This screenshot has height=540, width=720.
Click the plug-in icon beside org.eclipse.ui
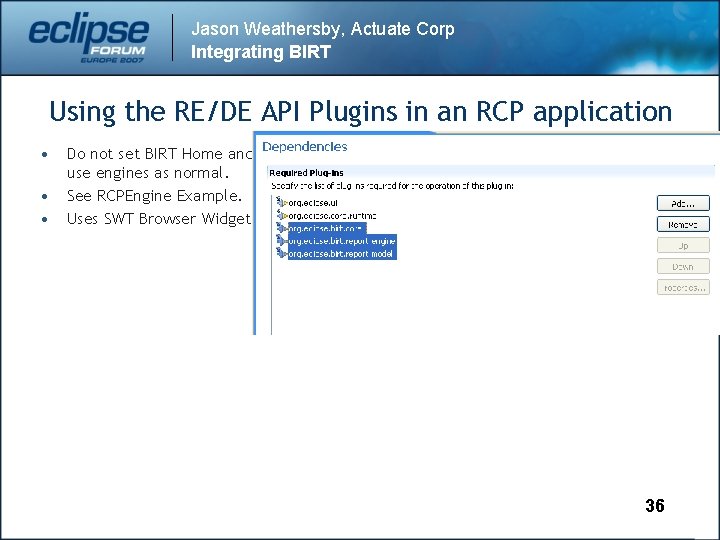[281, 202]
